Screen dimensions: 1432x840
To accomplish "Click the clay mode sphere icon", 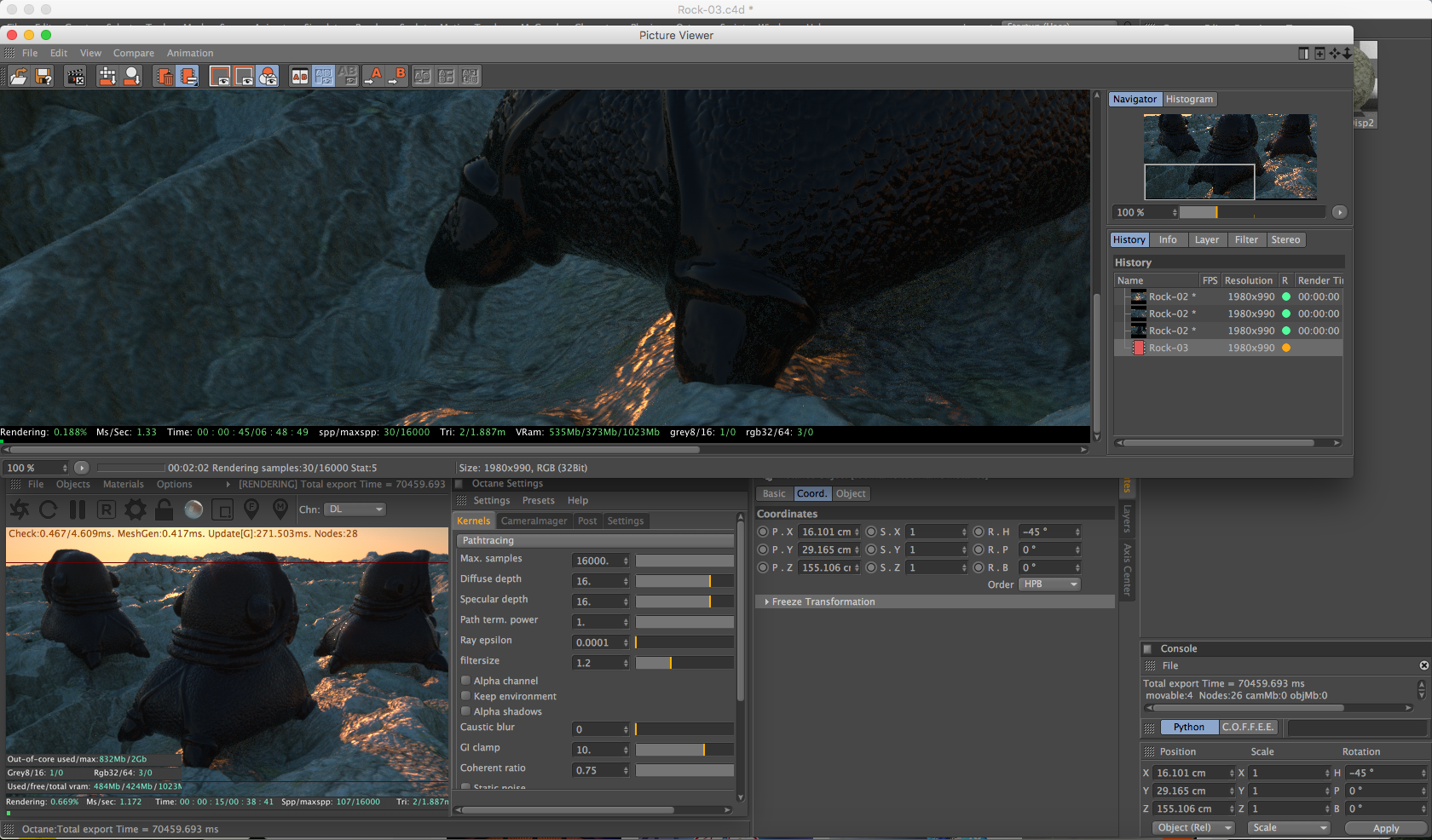I will click(193, 509).
